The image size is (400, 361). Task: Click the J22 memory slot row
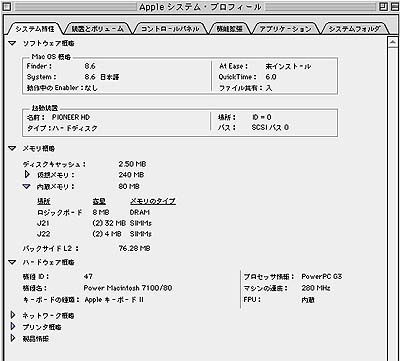coord(94,234)
